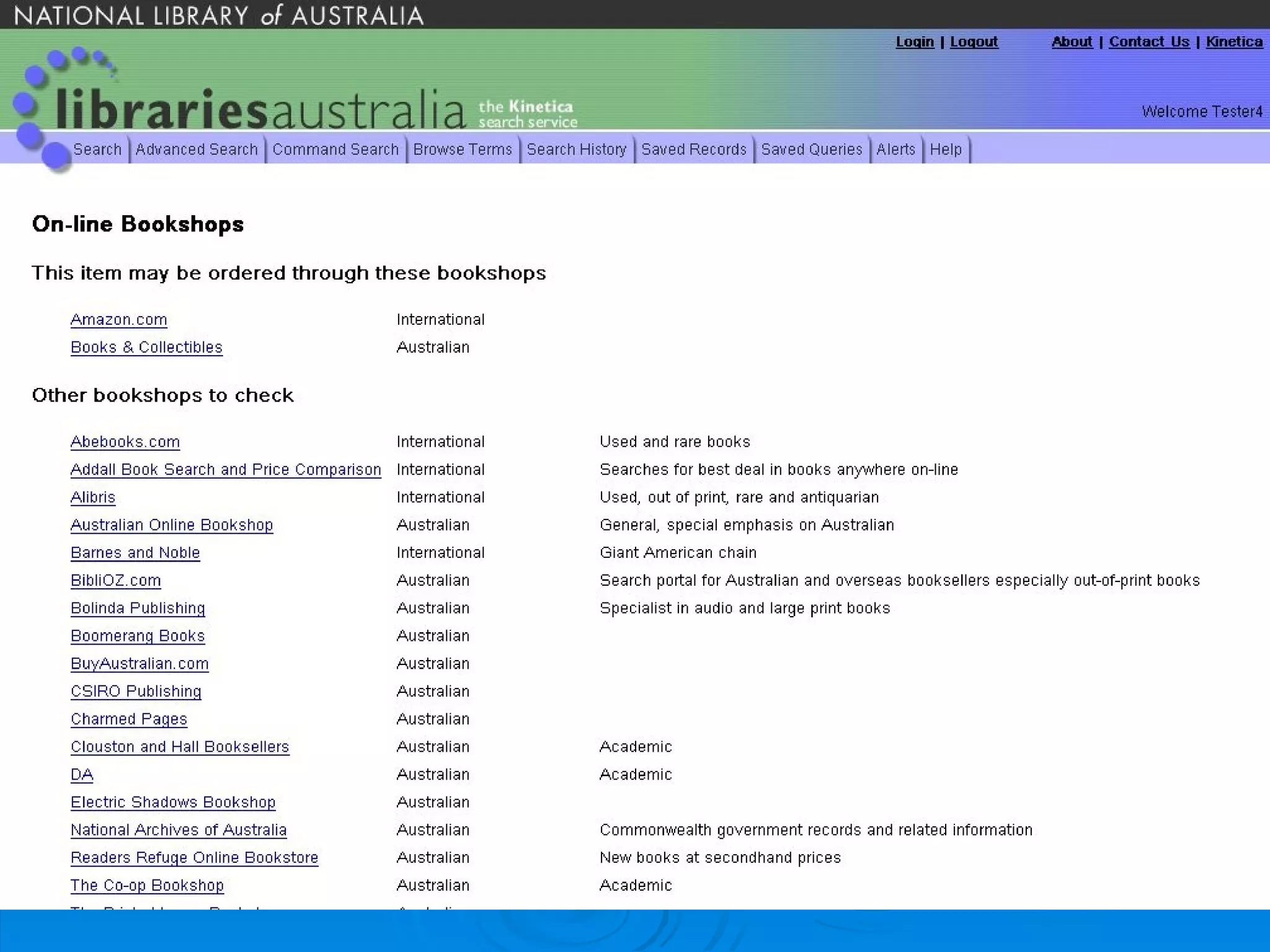Click the Login link

915,42
